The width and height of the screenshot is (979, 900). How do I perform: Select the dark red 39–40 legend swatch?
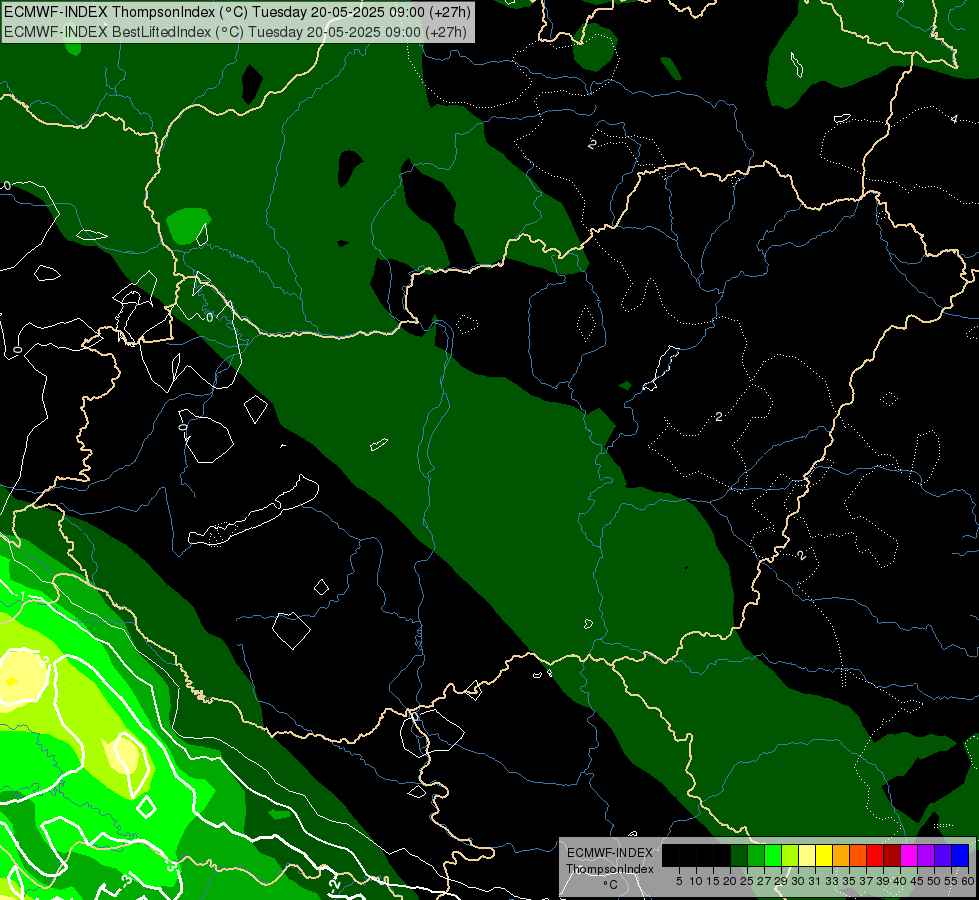point(892,855)
